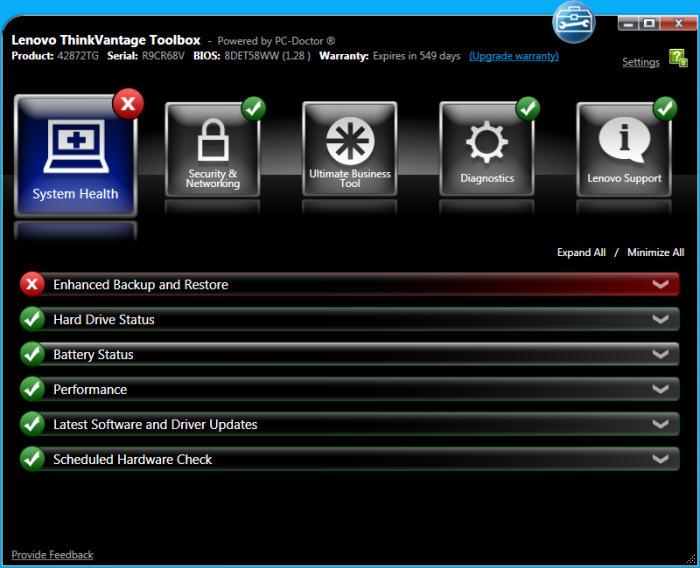This screenshot has width=700, height=568.
Task: Click Minimize All
Action: coord(655,253)
